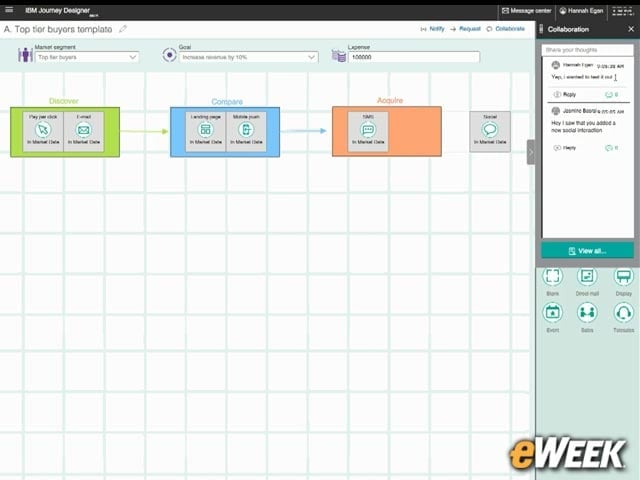Screen dimensions: 640x480
Task: Click the IBM Journey Designer title
Action: coord(58,11)
